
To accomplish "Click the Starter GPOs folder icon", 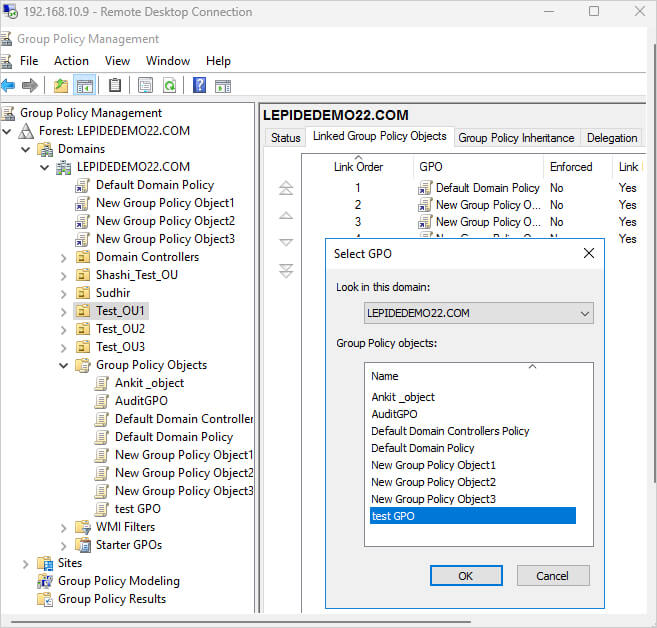I will coord(83,545).
